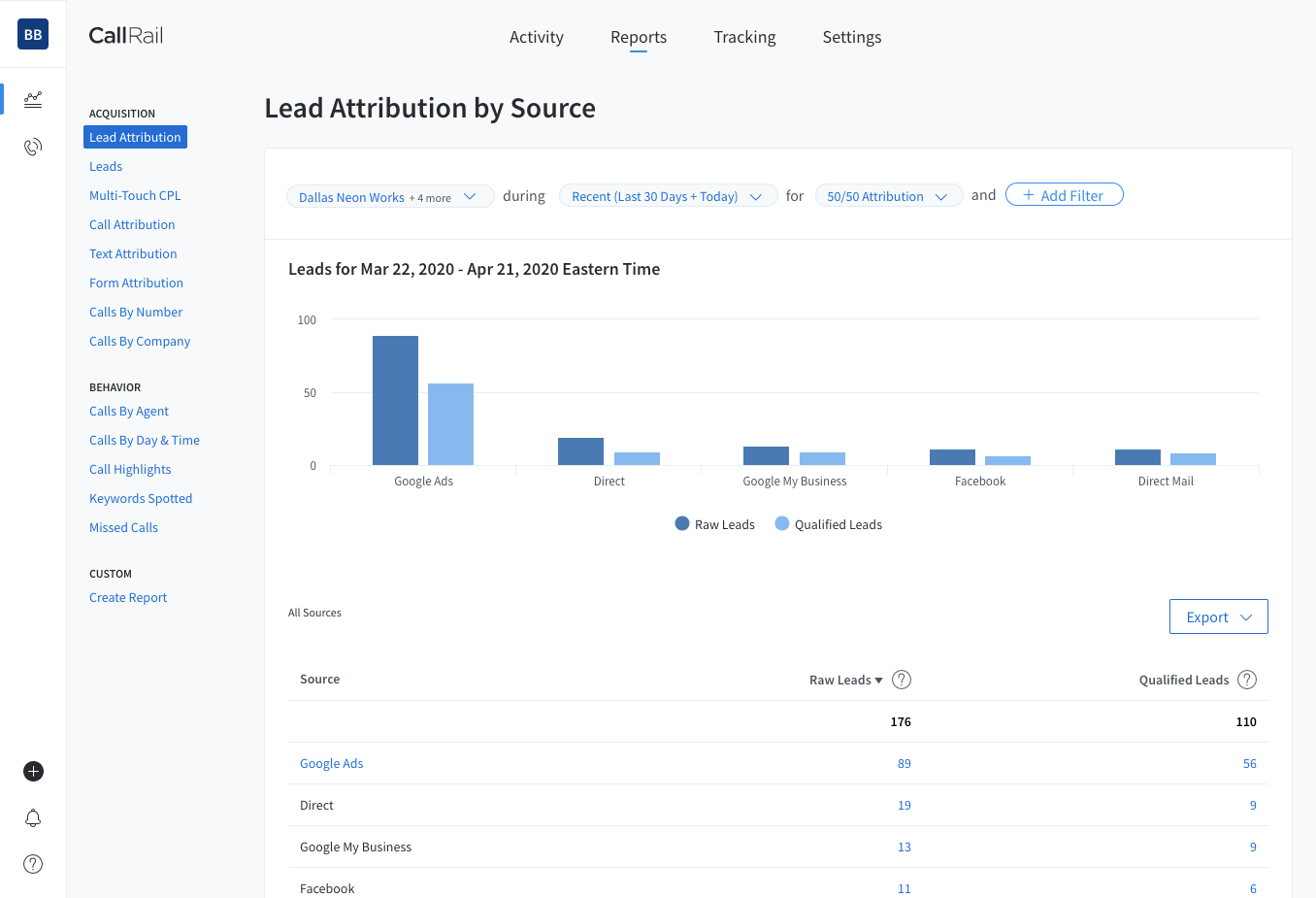The width and height of the screenshot is (1316, 898).
Task: Change the 50/50 Attribution model dropdown
Action: click(888, 195)
